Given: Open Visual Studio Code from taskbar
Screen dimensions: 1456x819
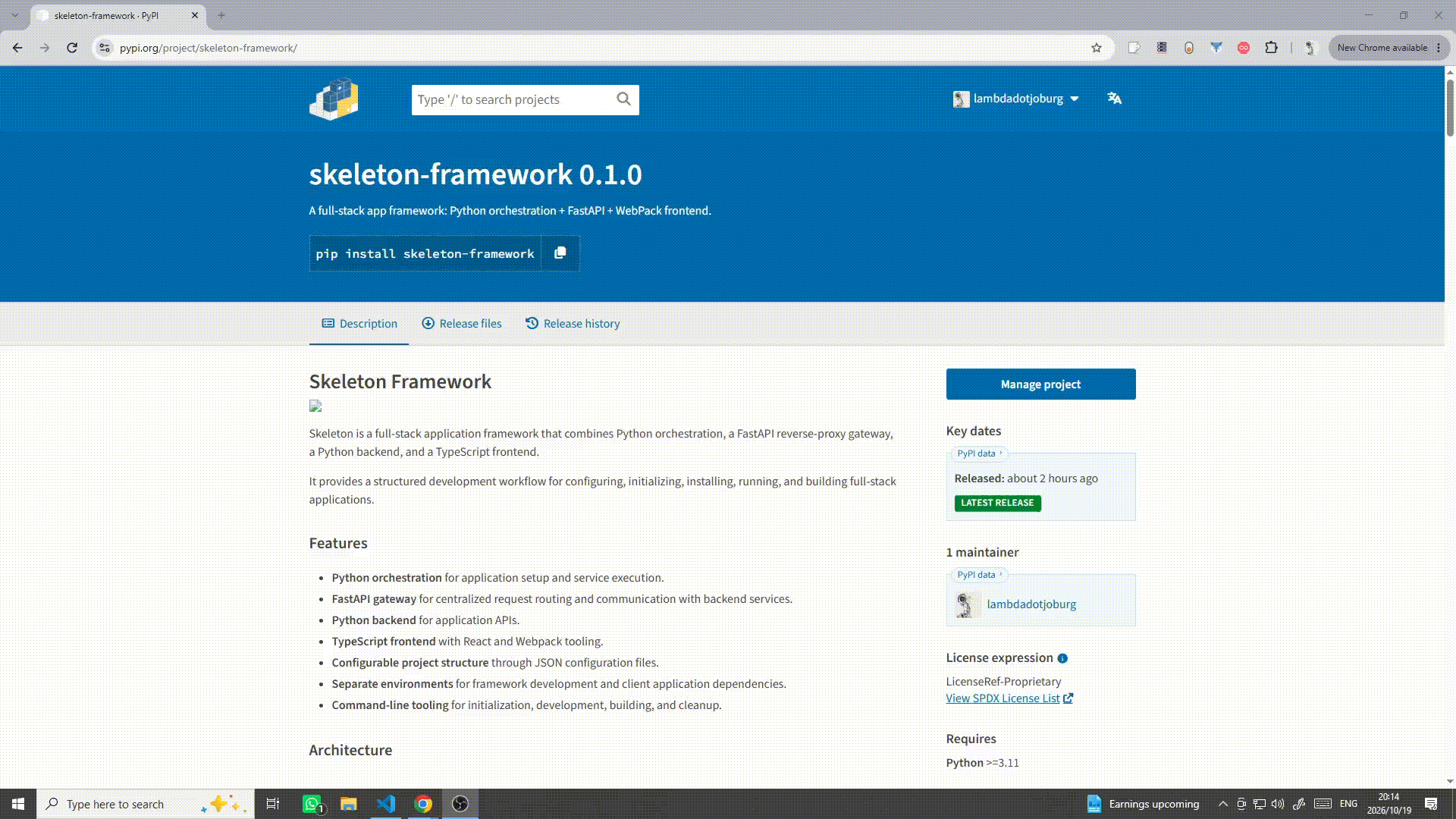Looking at the screenshot, I should pyautogui.click(x=386, y=804).
